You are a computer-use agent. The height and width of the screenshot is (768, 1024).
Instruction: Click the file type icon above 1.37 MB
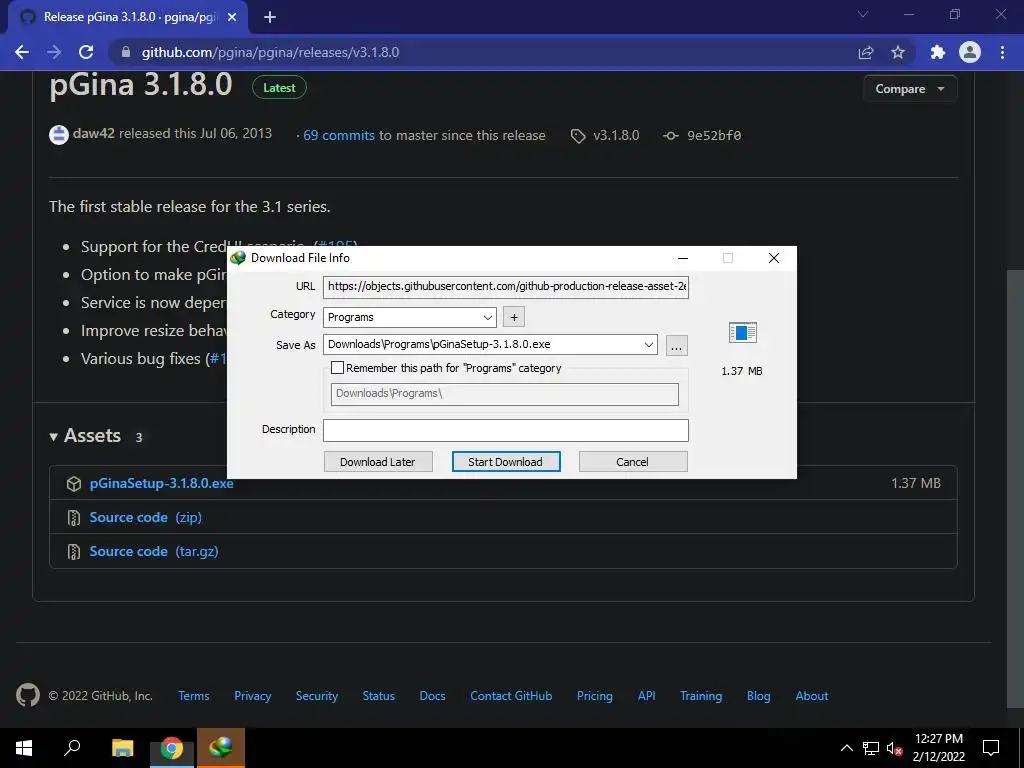click(743, 332)
